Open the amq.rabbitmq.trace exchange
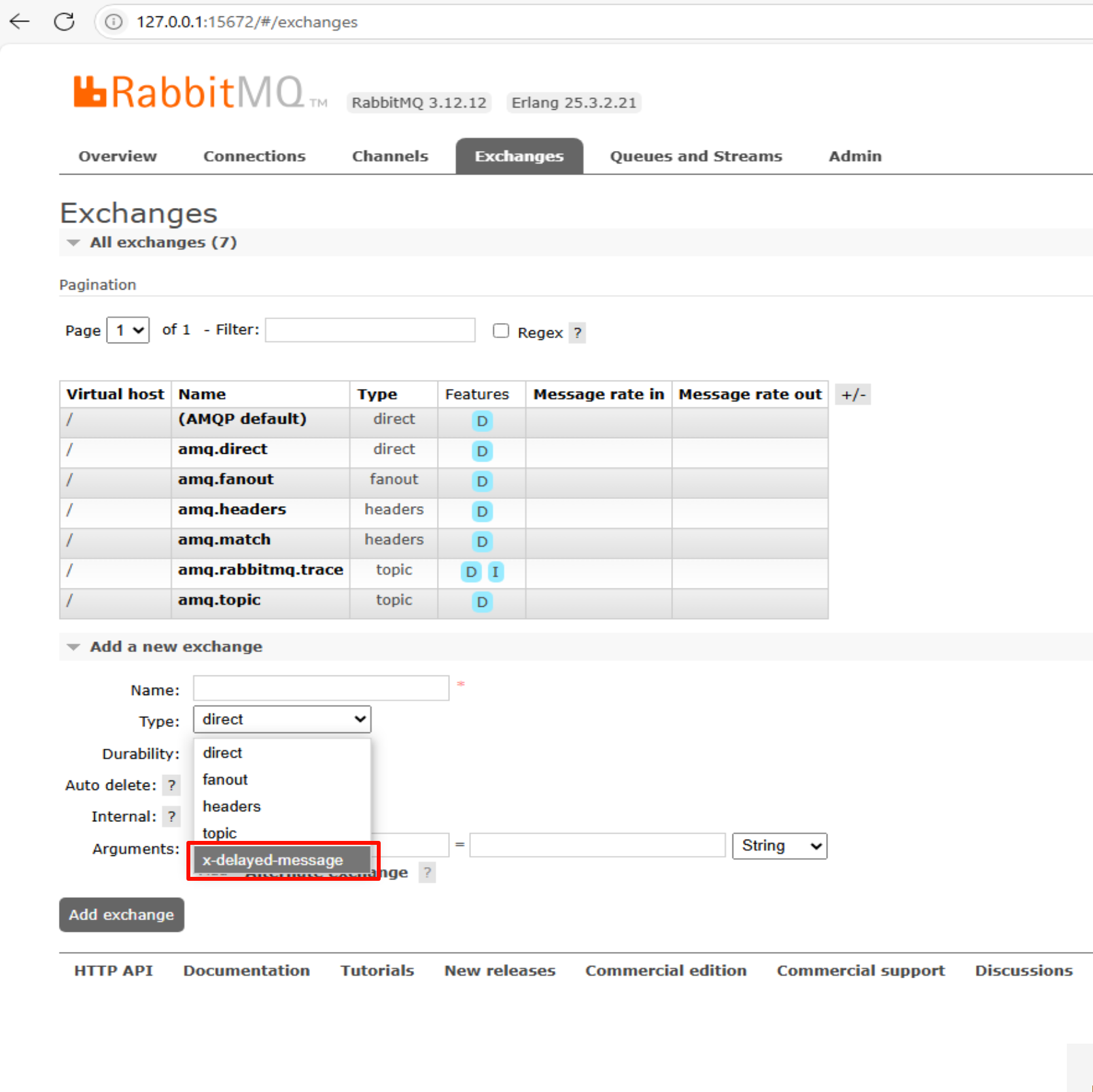This screenshot has height=1092, width=1093. (260, 570)
